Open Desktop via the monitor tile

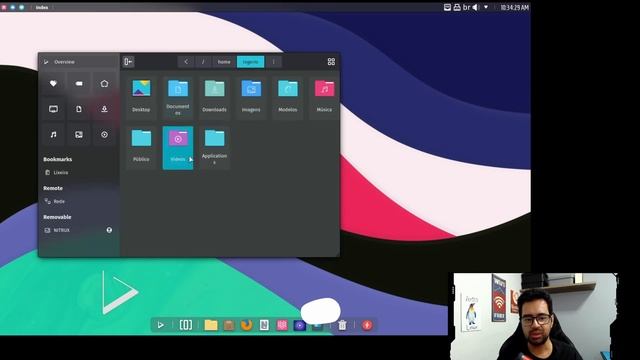(53, 109)
